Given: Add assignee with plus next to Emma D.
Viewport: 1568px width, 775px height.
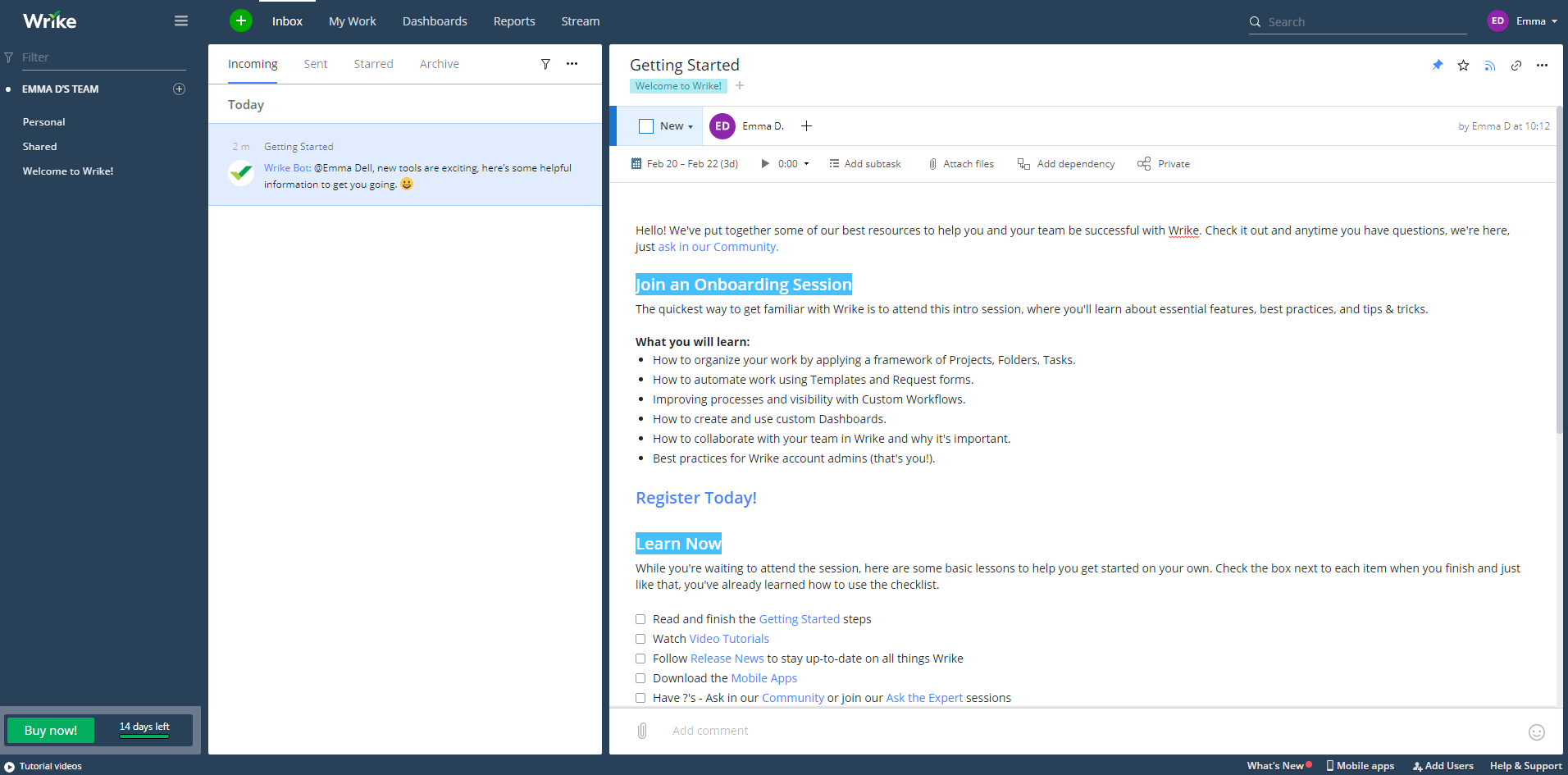Looking at the screenshot, I should [x=806, y=125].
